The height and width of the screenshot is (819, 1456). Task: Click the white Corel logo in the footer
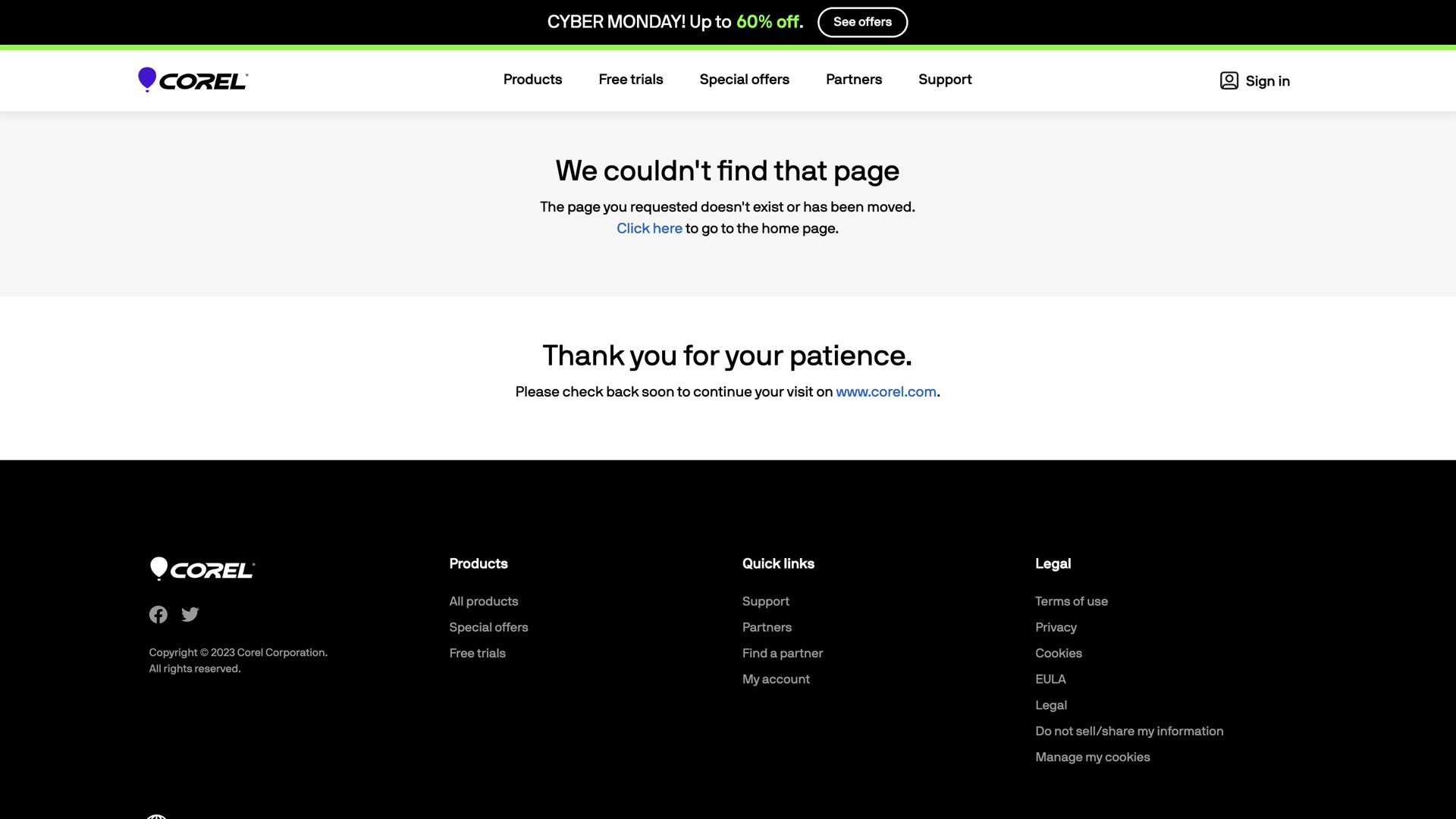[x=202, y=569]
